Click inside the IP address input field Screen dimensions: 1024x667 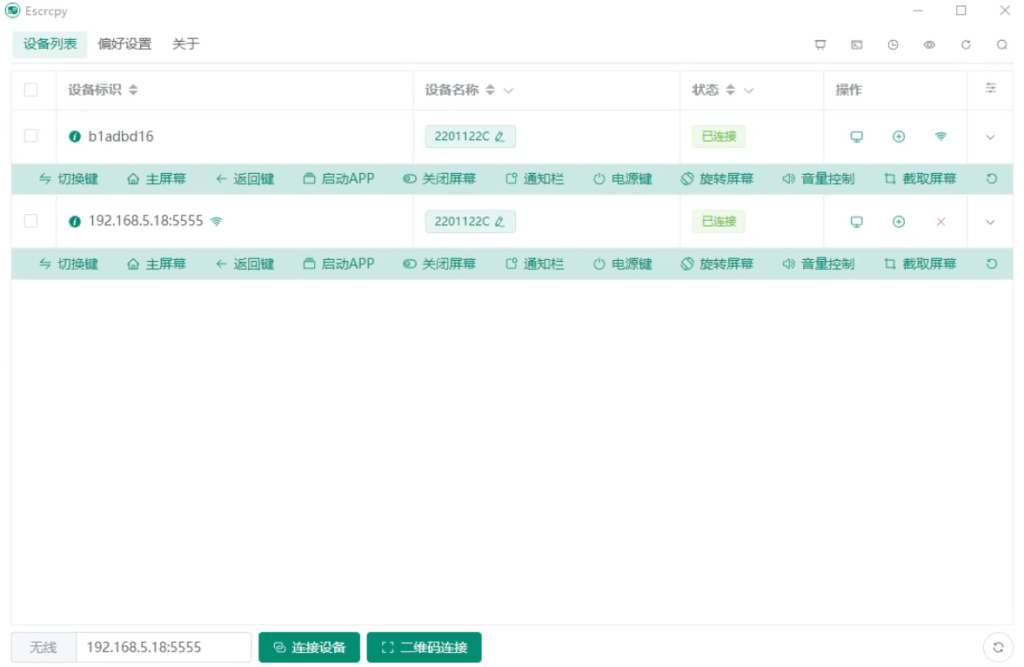pyautogui.click(x=163, y=647)
